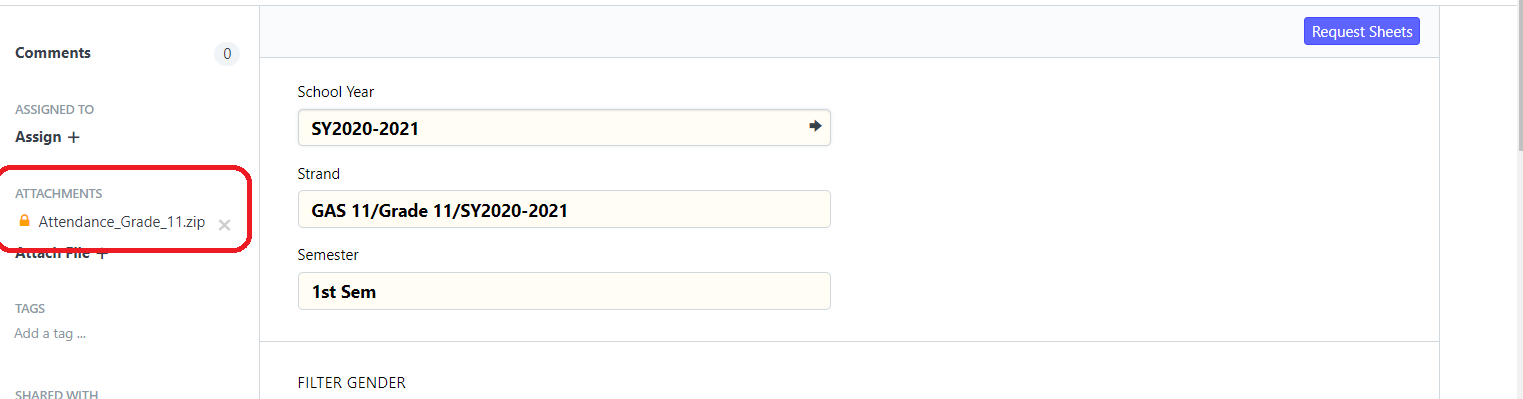Click the comments count badge showing 0
Screen dimensions: 1523x399
coord(227,54)
